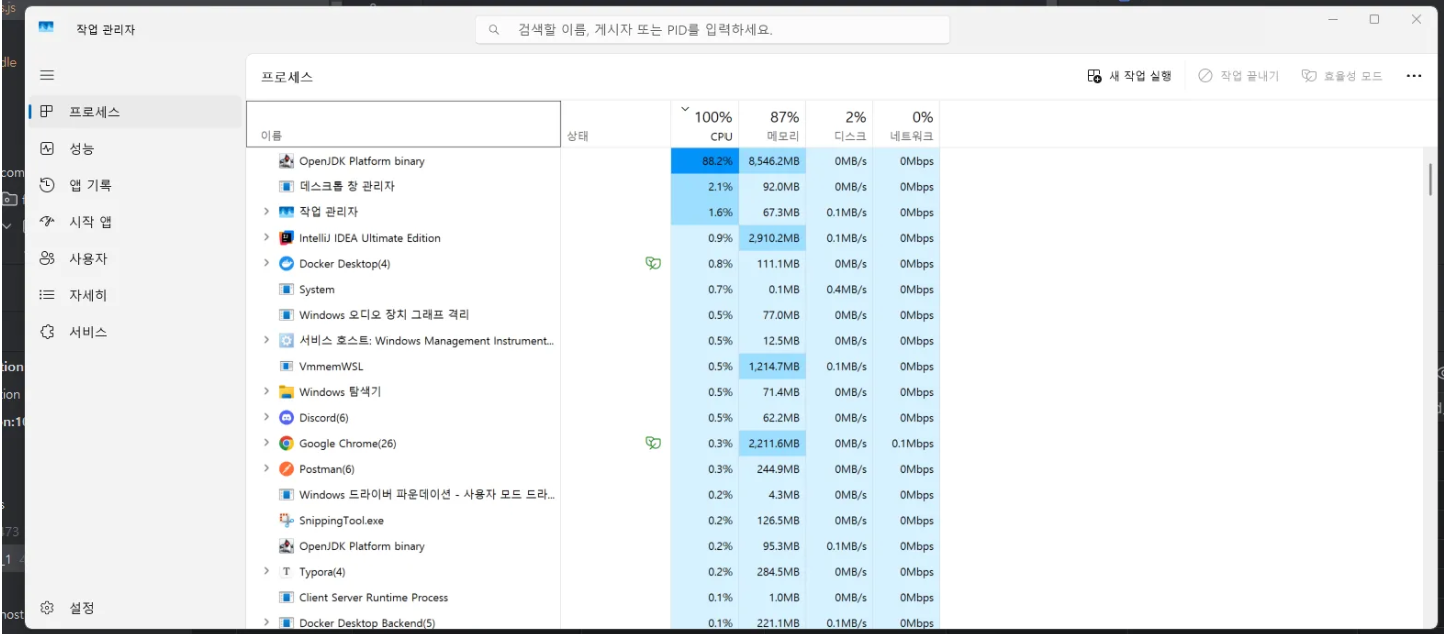Open the 프로세스 tab in sidebar

pyautogui.click(x=135, y=112)
